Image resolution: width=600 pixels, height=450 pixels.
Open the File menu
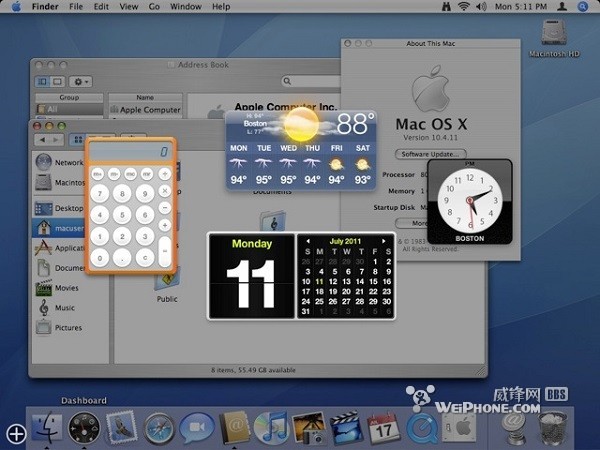76,7
